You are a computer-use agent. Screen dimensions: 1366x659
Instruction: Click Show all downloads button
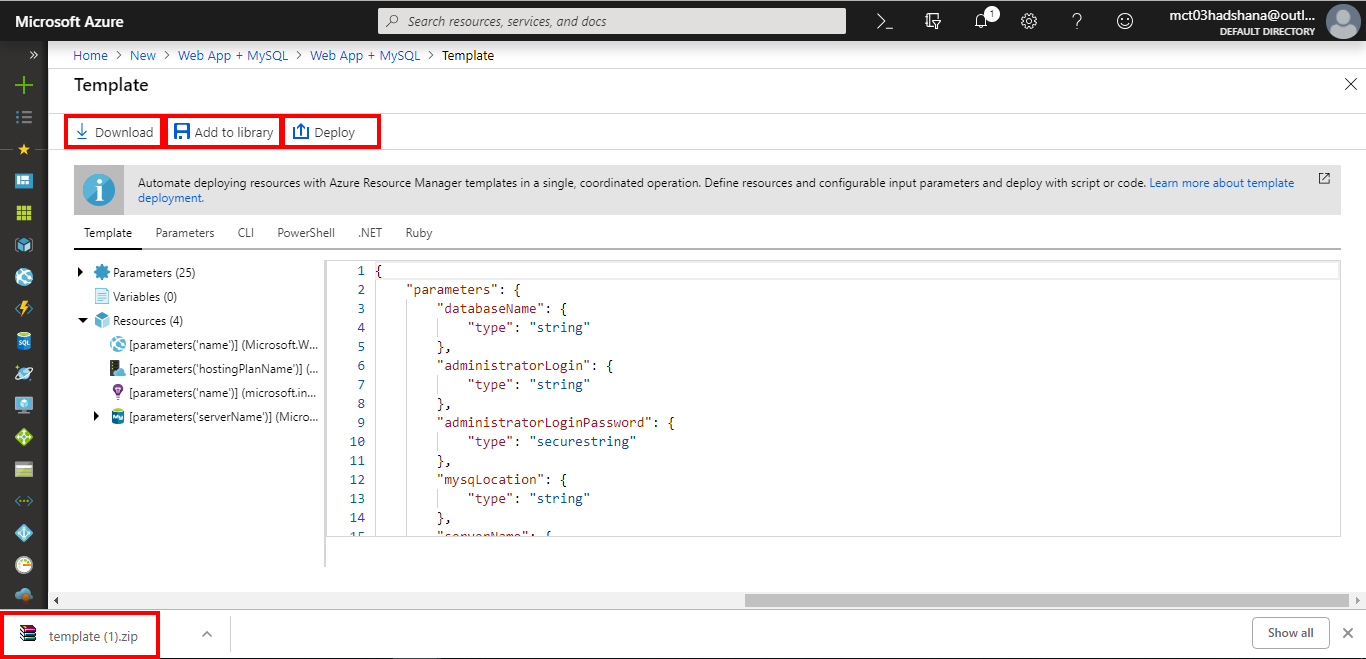coord(1290,633)
